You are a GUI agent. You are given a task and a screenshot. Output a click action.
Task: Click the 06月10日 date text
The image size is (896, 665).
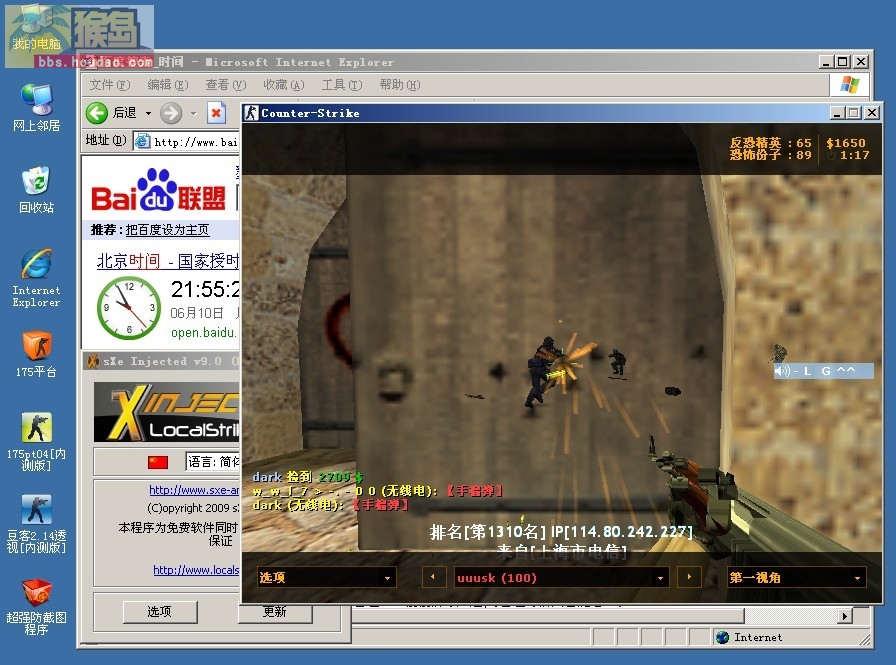tap(197, 313)
